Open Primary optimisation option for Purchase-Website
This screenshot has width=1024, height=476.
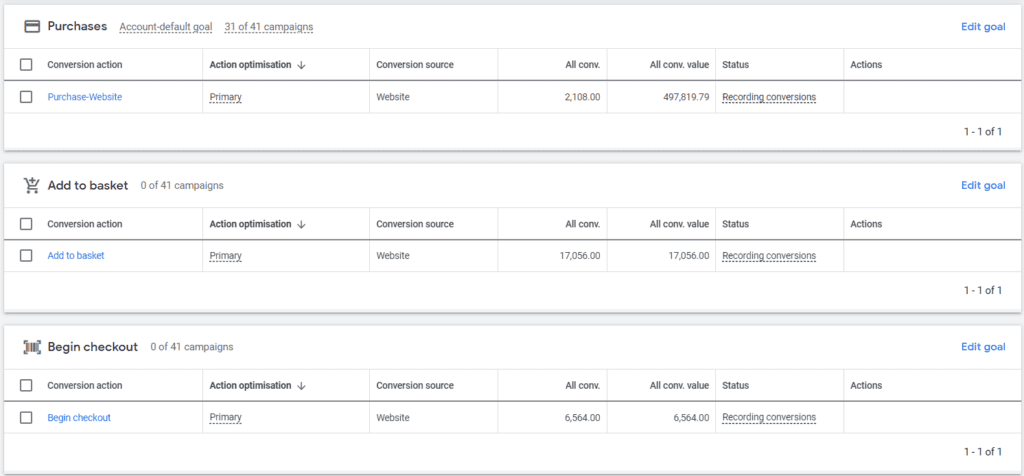tap(225, 97)
